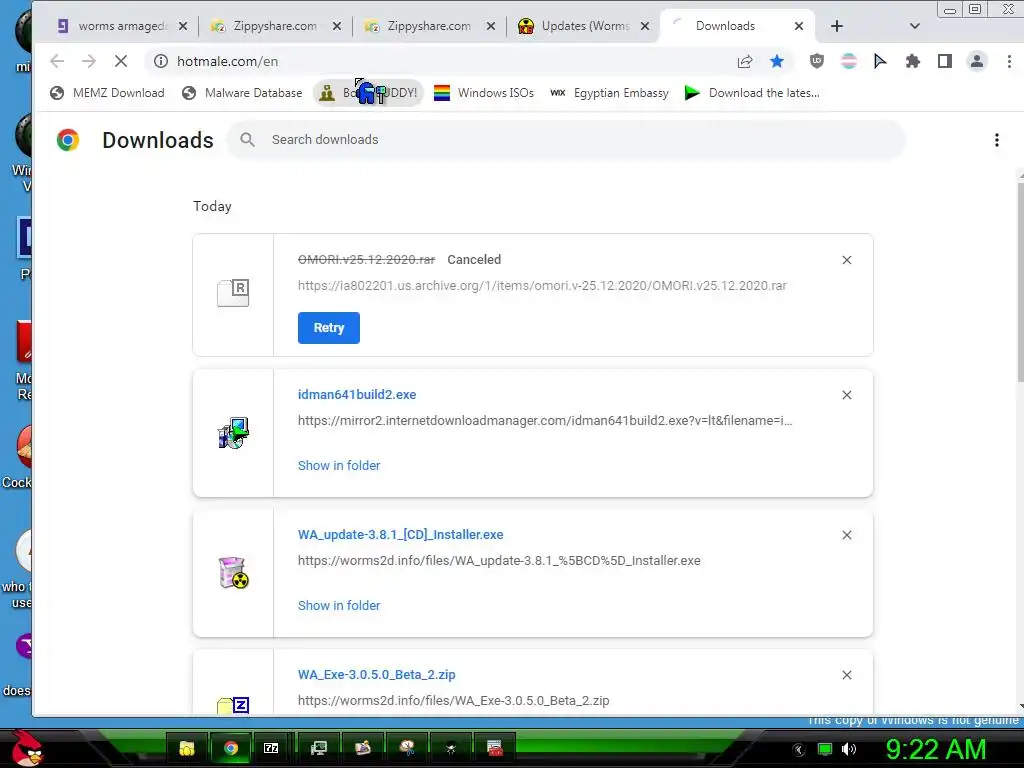Open File Explorer from the taskbar
The width and height of the screenshot is (1024, 768).
pos(187,748)
